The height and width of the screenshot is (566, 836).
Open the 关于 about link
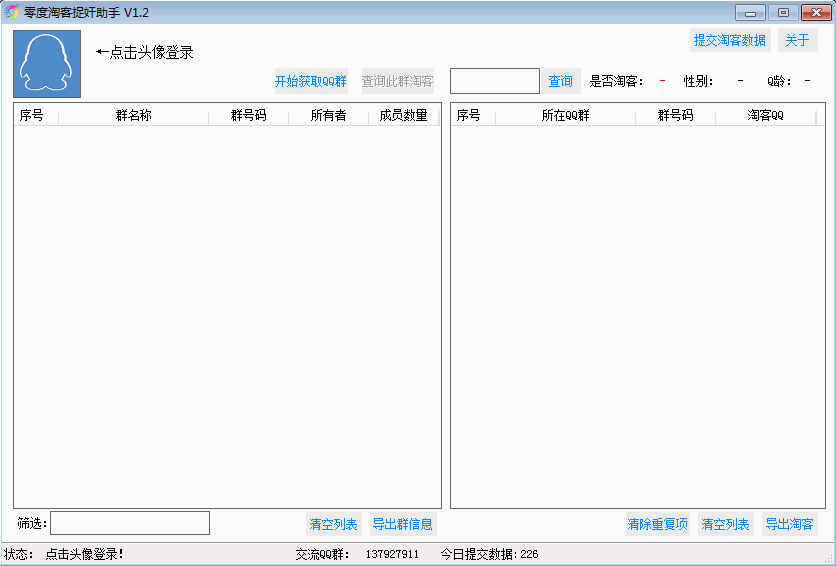pyautogui.click(x=797, y=41)
